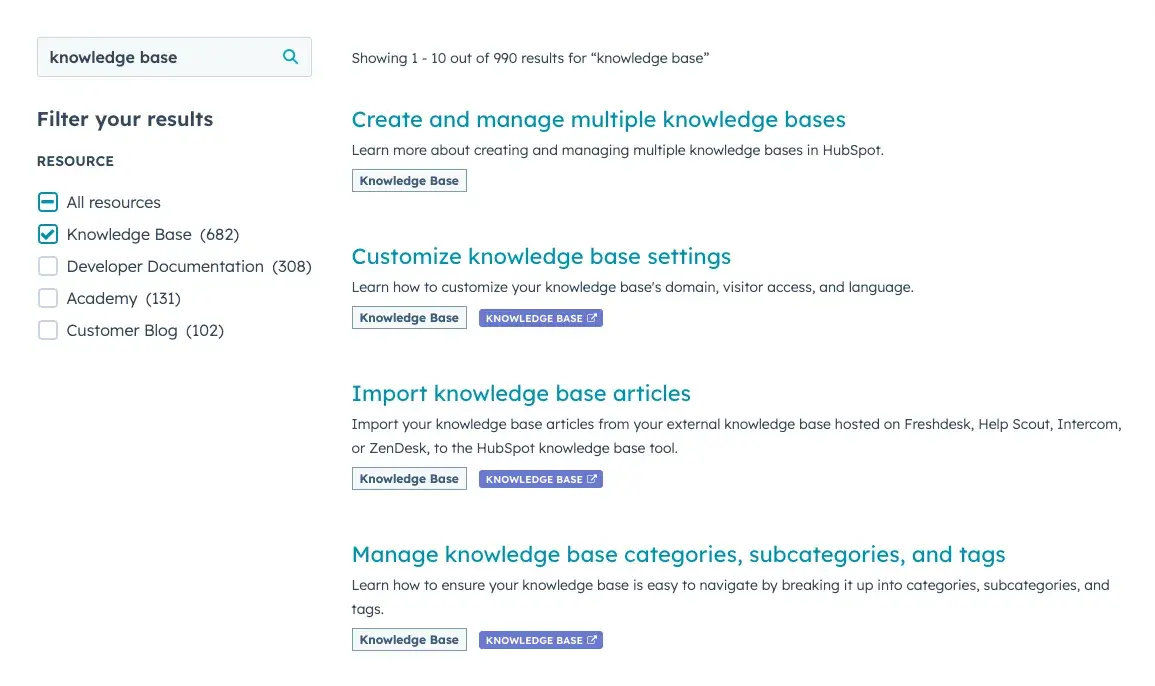Toggle the All resources checkbox
1155x686 pixels.
(x=47, y=202)
